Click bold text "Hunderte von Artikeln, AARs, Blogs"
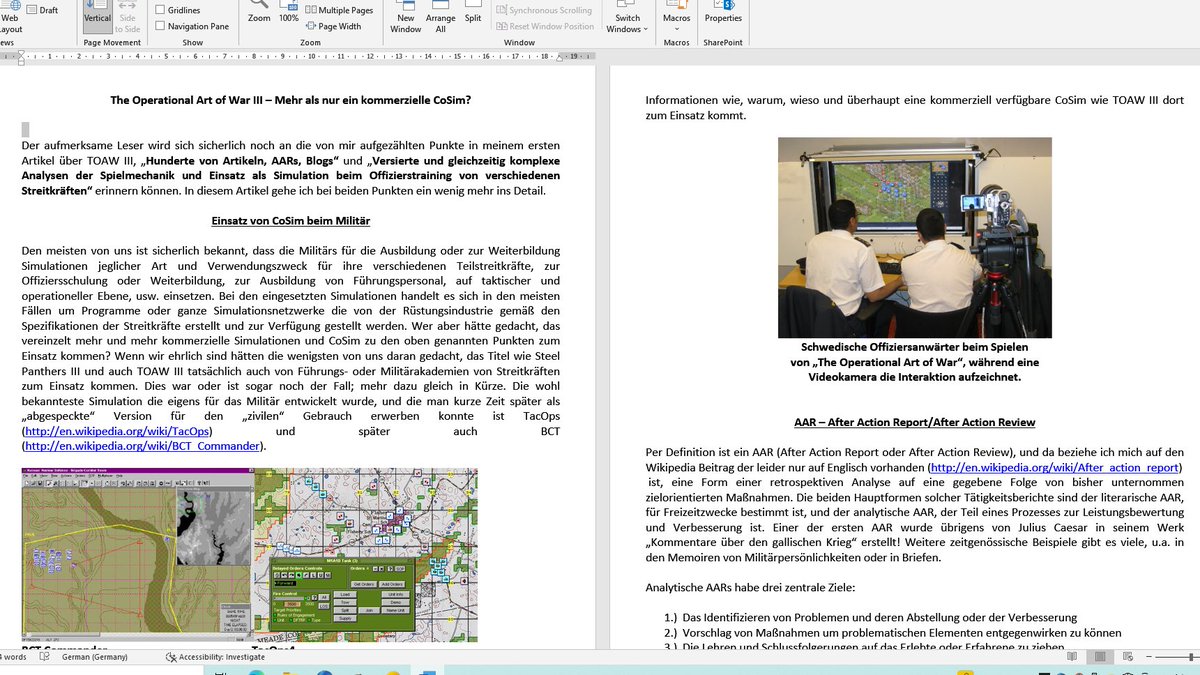 [x=240, y=161]
